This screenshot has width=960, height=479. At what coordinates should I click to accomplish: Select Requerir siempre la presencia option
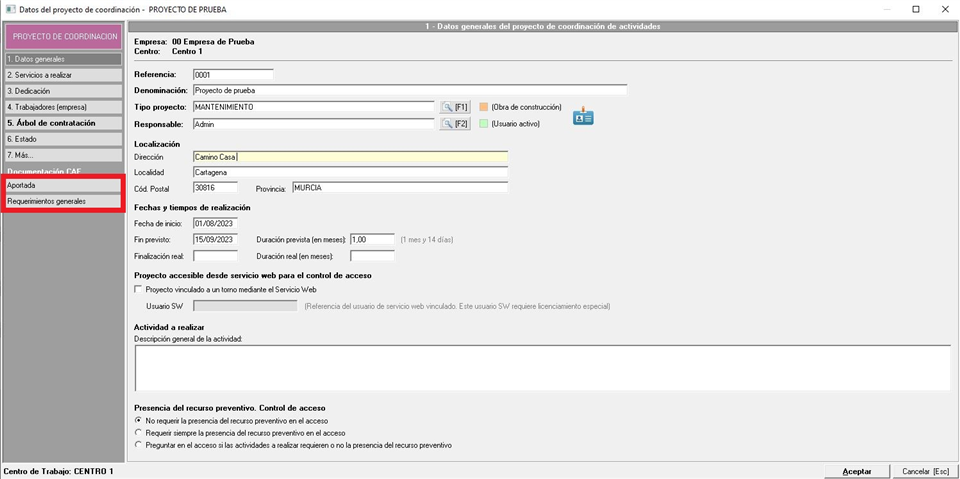tap(138, 433)
